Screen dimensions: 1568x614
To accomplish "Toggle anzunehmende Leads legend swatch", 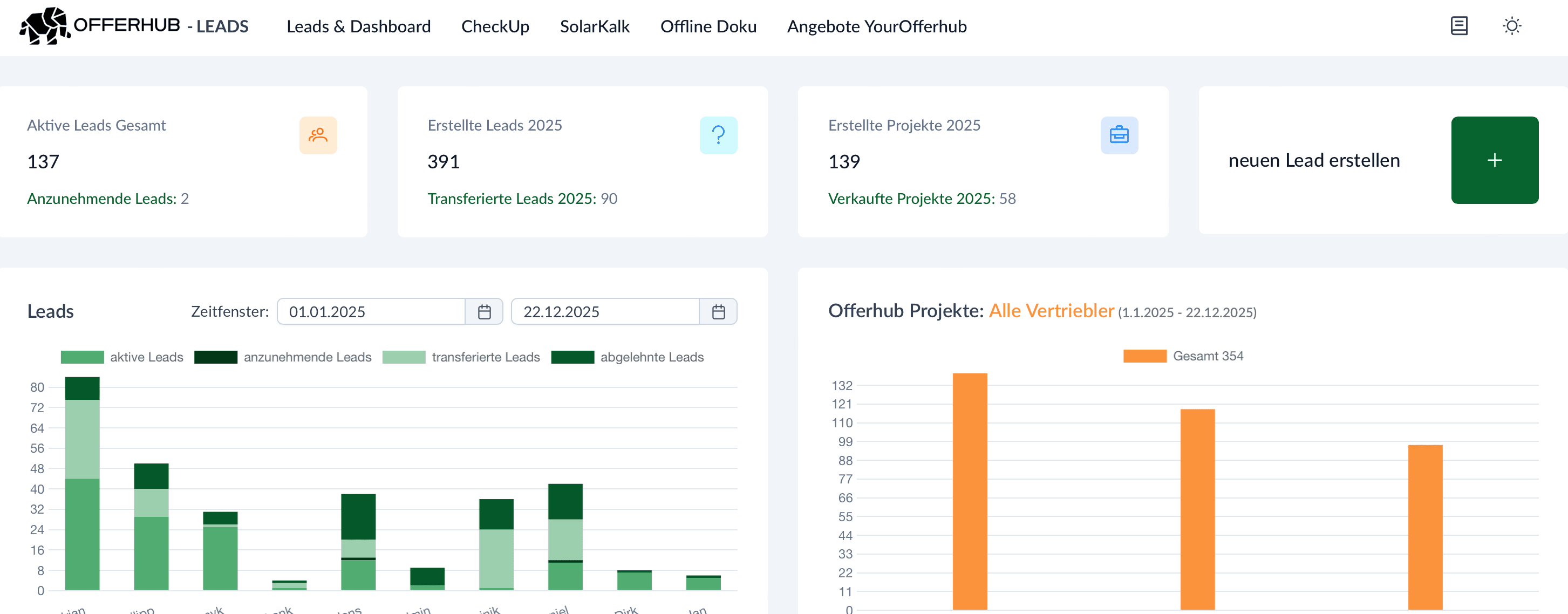I will pos(215,357).
